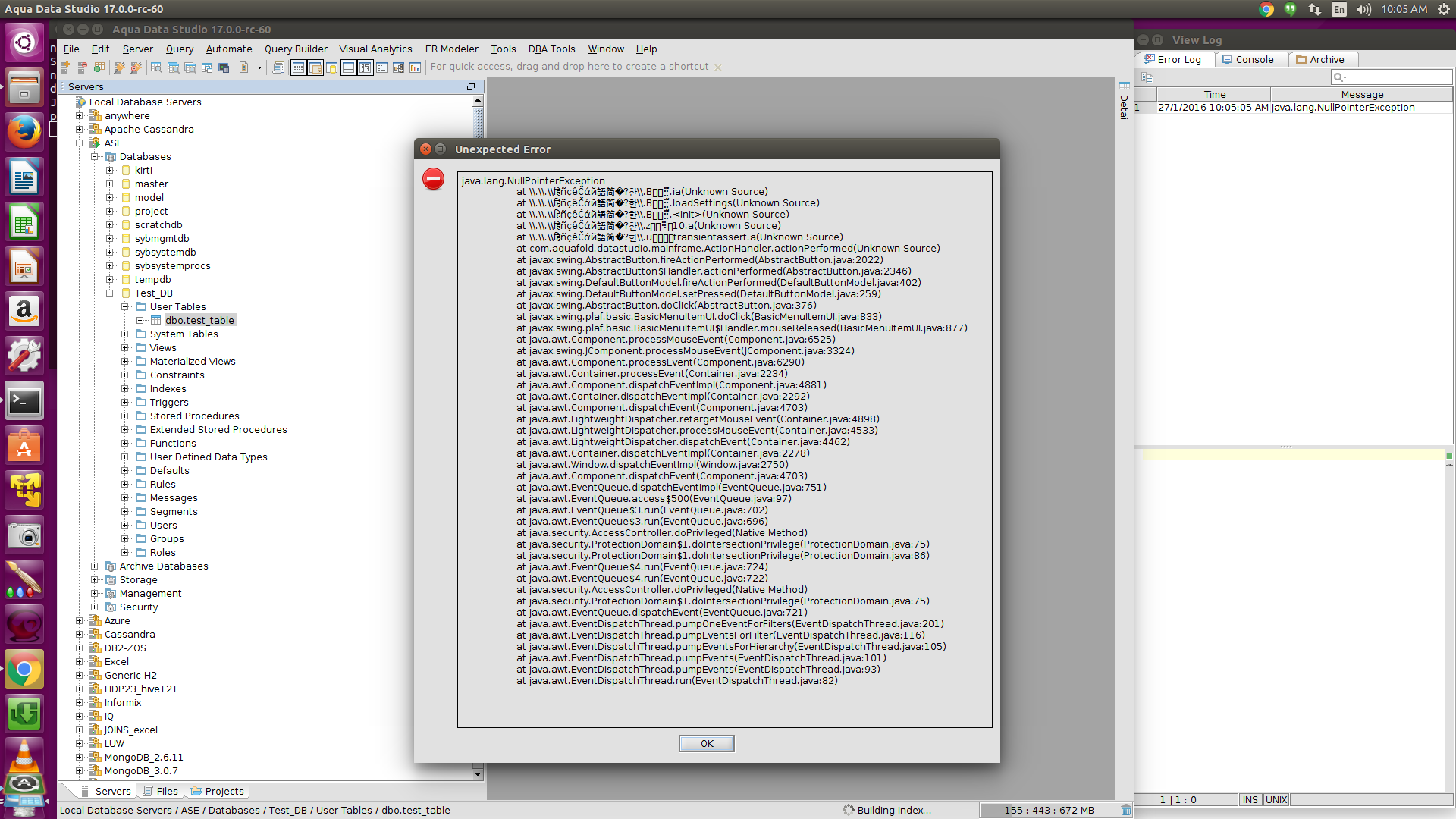Open Firefox from the Ubuntu dock

pos(24,132)
